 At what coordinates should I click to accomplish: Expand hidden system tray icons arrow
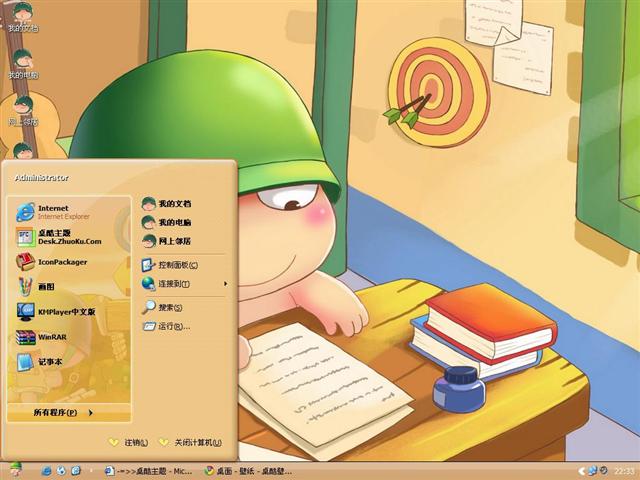tap(581, 471)
